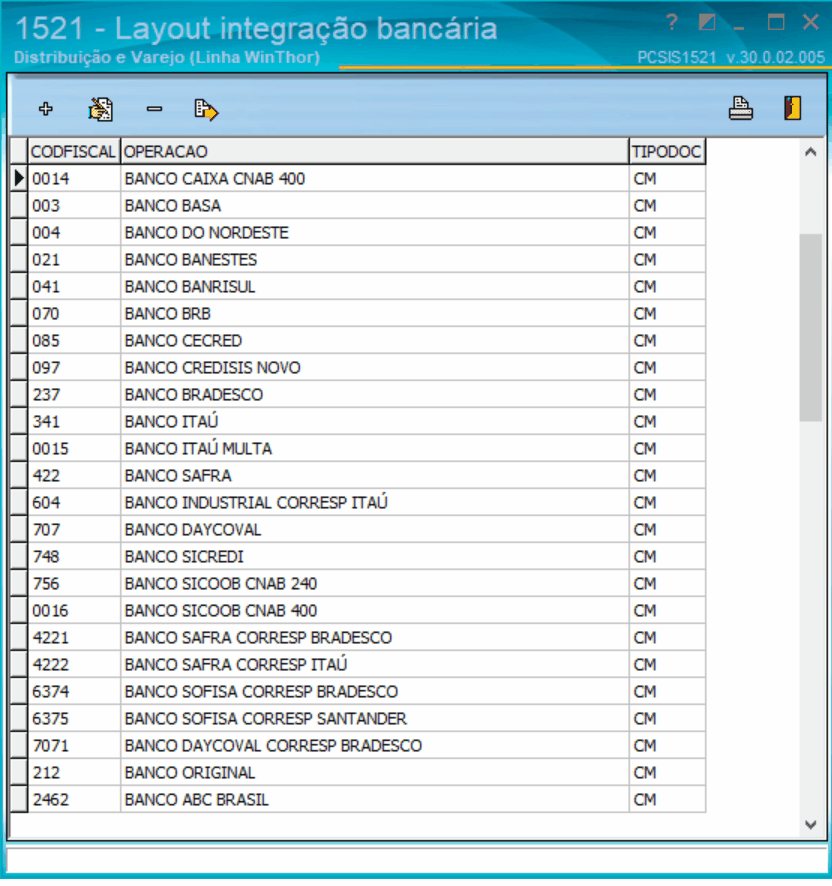
Task: Click the code cell 0014
Action: pos(74,179)
